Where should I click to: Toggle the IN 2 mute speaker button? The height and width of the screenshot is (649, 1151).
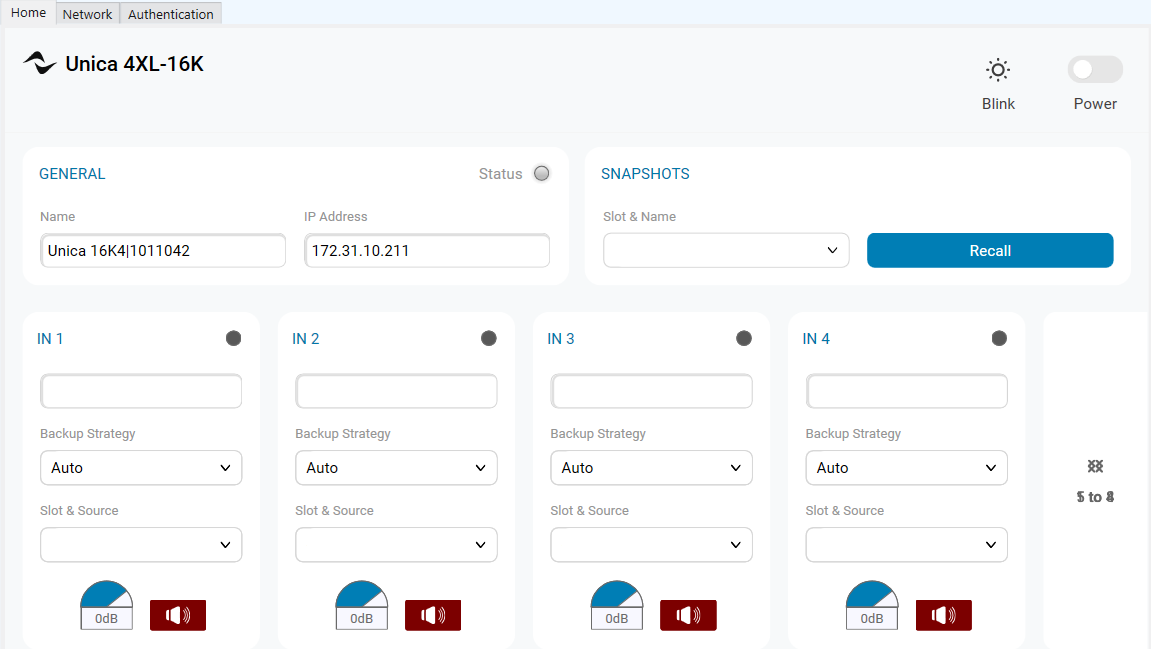(433, 615)
